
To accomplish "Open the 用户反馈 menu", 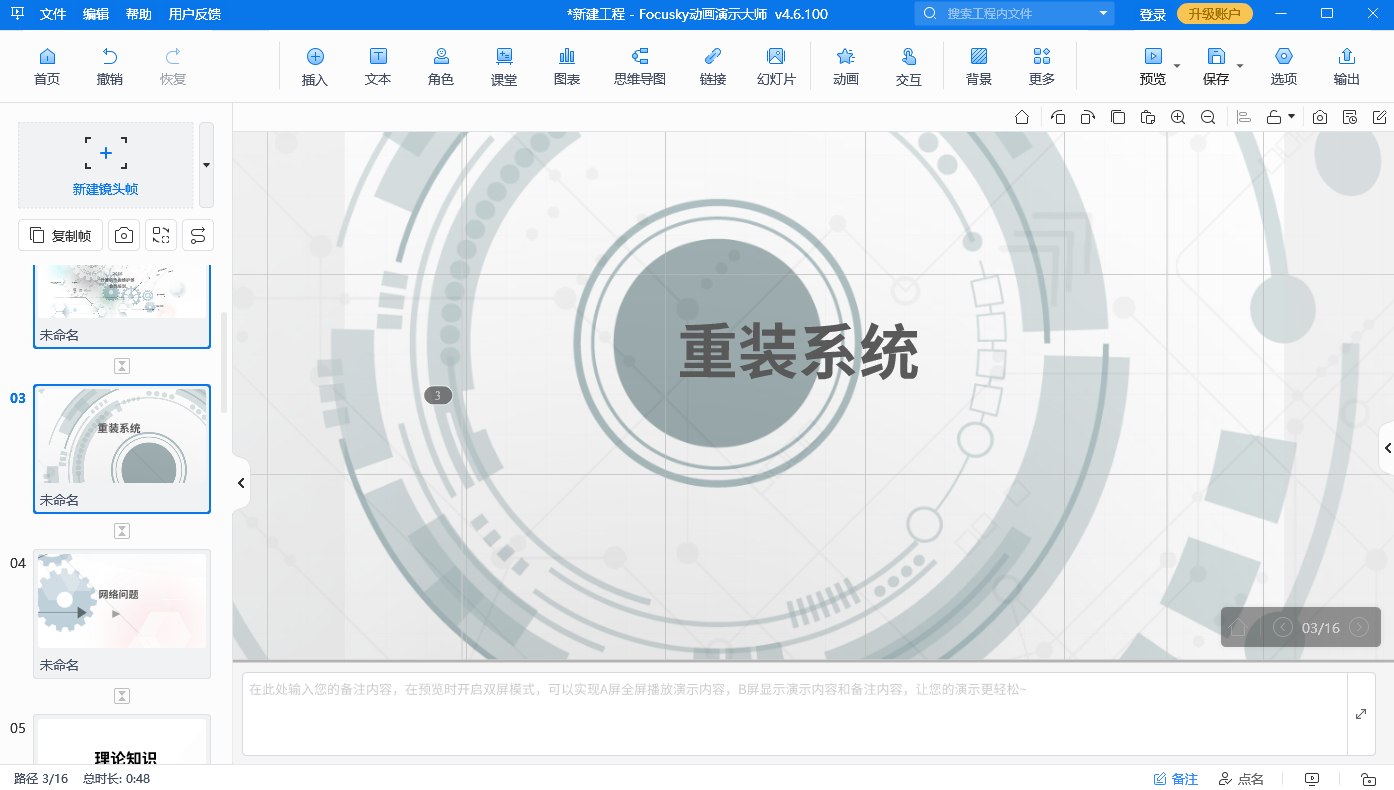I will tap(195, 14).
